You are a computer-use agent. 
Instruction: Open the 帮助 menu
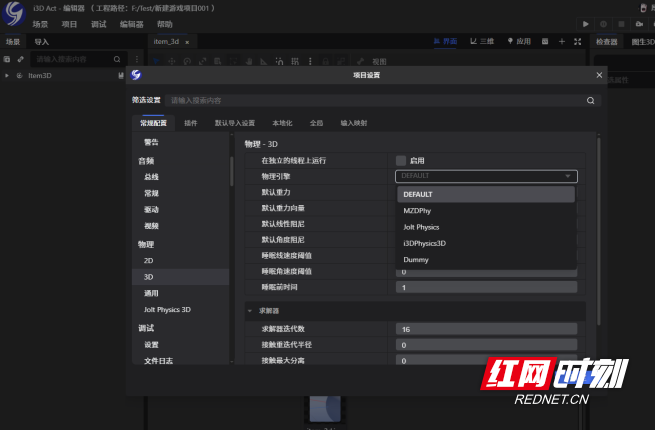165,24
